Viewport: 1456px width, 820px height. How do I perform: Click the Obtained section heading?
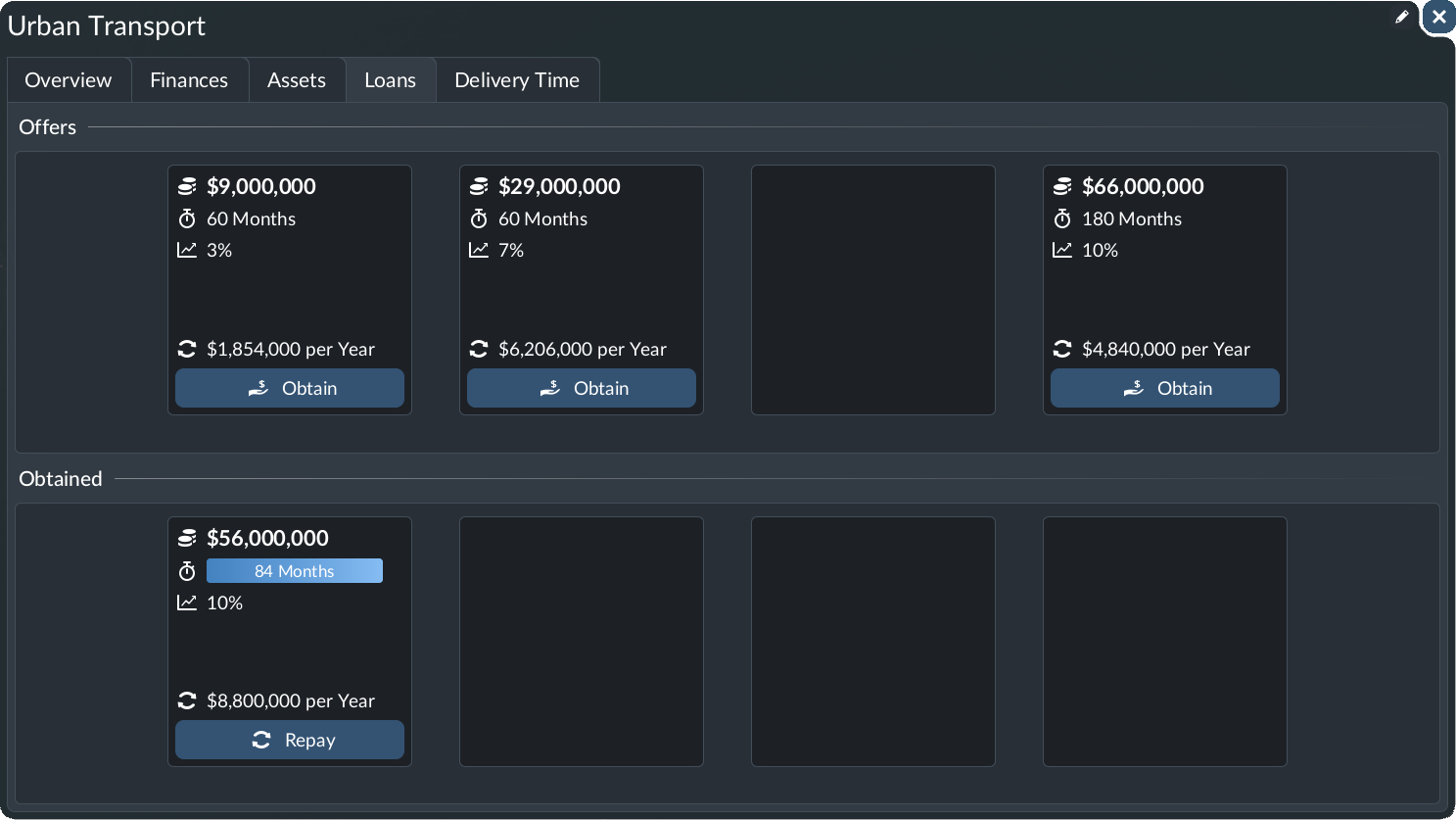coord(61,479)
